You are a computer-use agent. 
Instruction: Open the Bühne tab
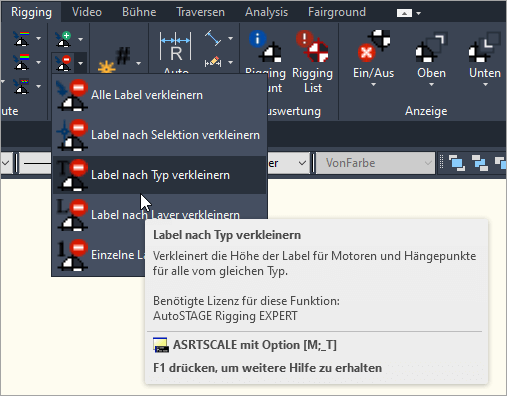[139, 12]
